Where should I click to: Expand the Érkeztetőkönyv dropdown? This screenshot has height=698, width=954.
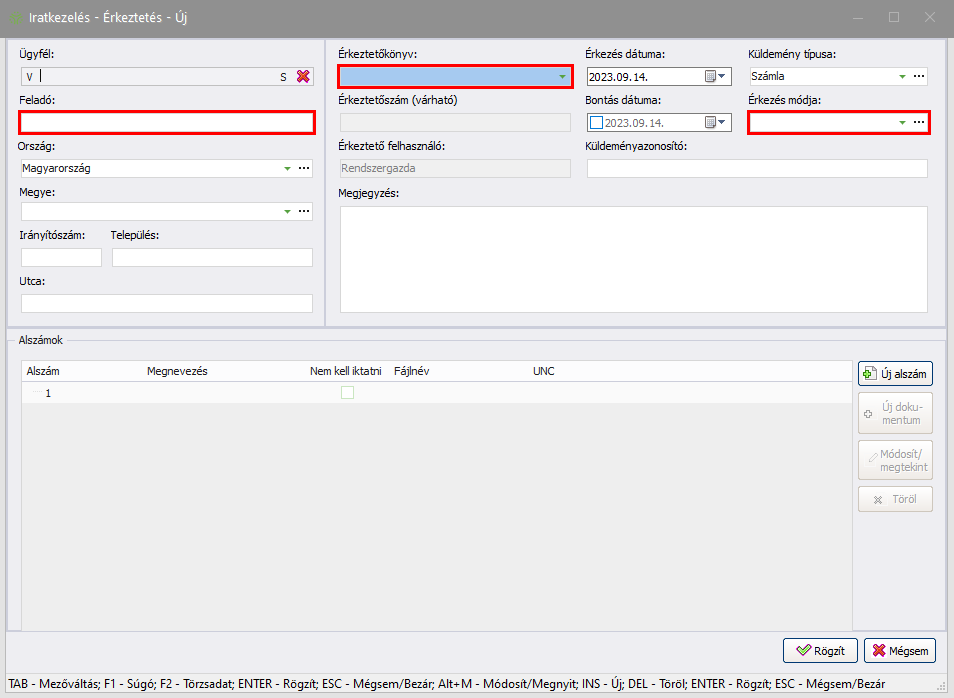[562, 77]
